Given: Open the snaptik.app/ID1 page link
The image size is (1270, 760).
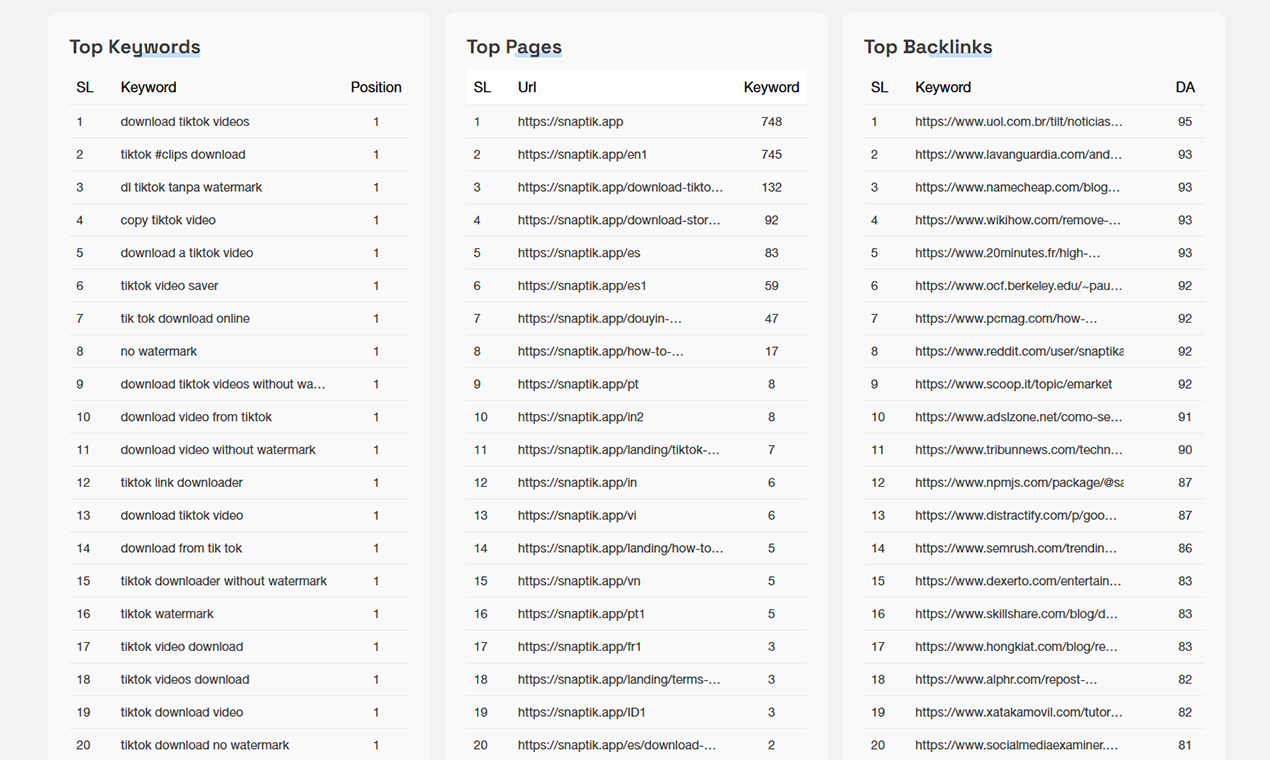Looking at the screenshot, I should 582,713.
